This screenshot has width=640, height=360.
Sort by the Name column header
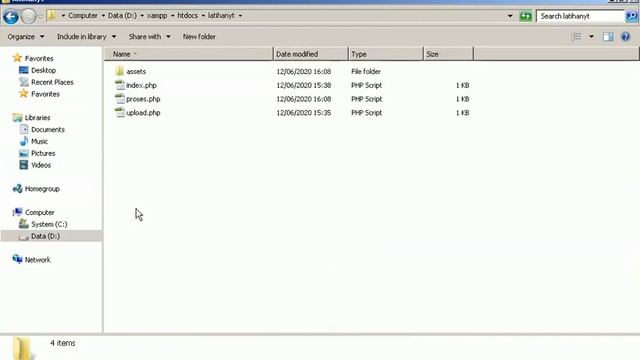coord(189,54)
